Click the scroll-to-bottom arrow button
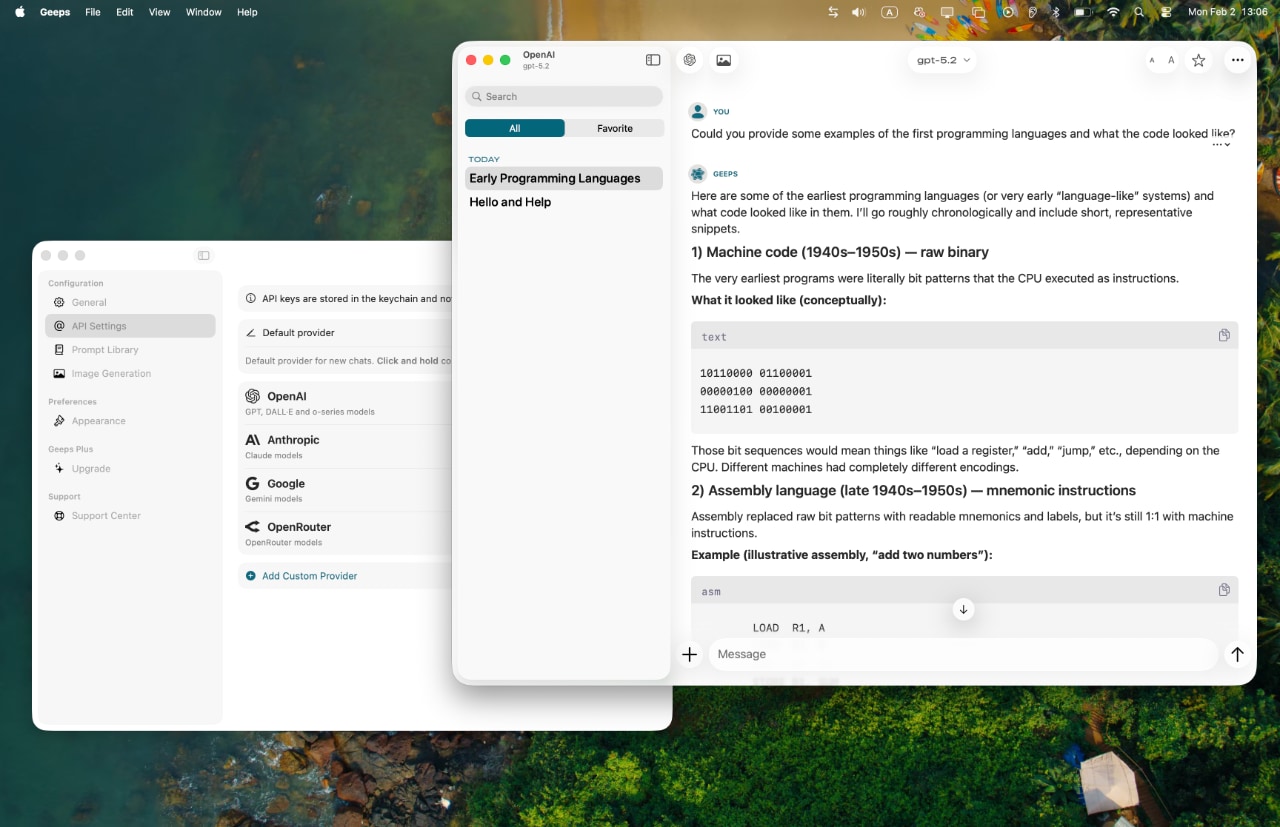Image resolution: width=1280 pixels, height=827 pixels. tap(963, 609)
